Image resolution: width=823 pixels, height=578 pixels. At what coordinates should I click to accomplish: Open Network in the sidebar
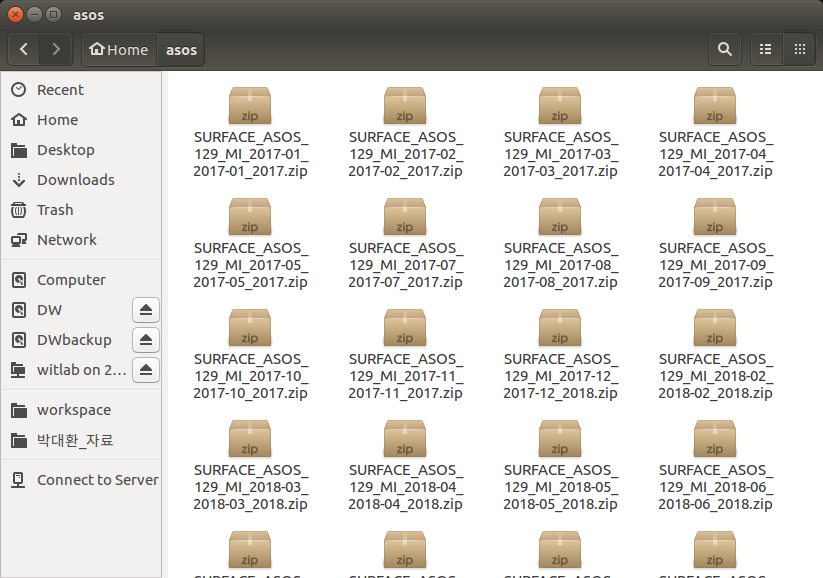coord(81,239)
